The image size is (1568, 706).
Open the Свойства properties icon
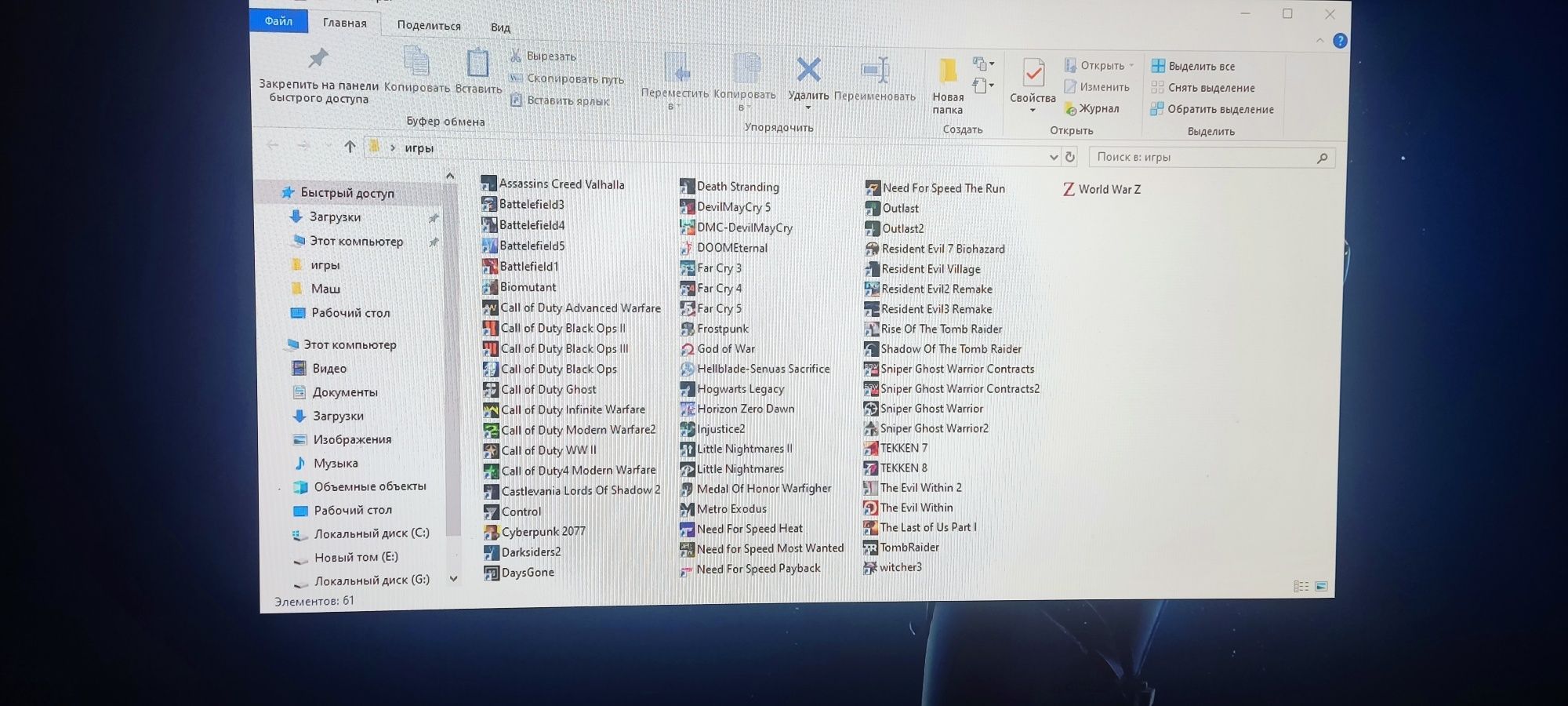pyautogui.click(x=1033, y=73)
